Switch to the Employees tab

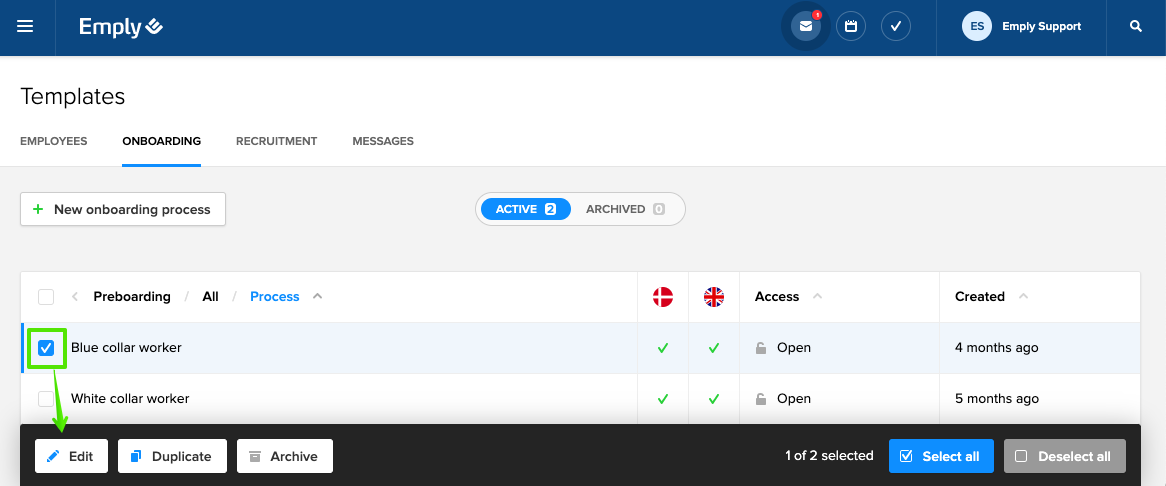tap(53, 141)
